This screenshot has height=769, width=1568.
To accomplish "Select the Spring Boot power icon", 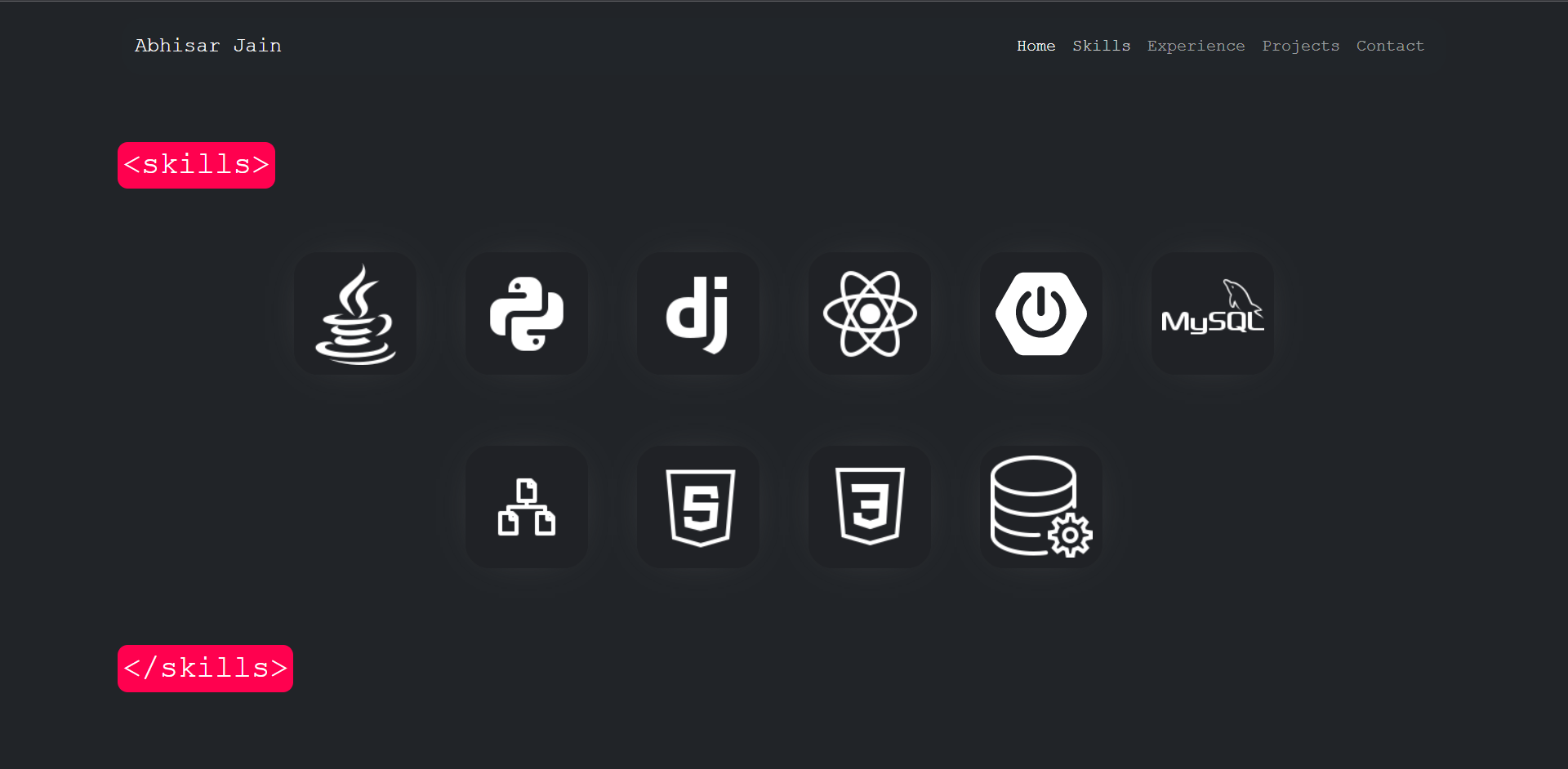I will (1041, 313).
